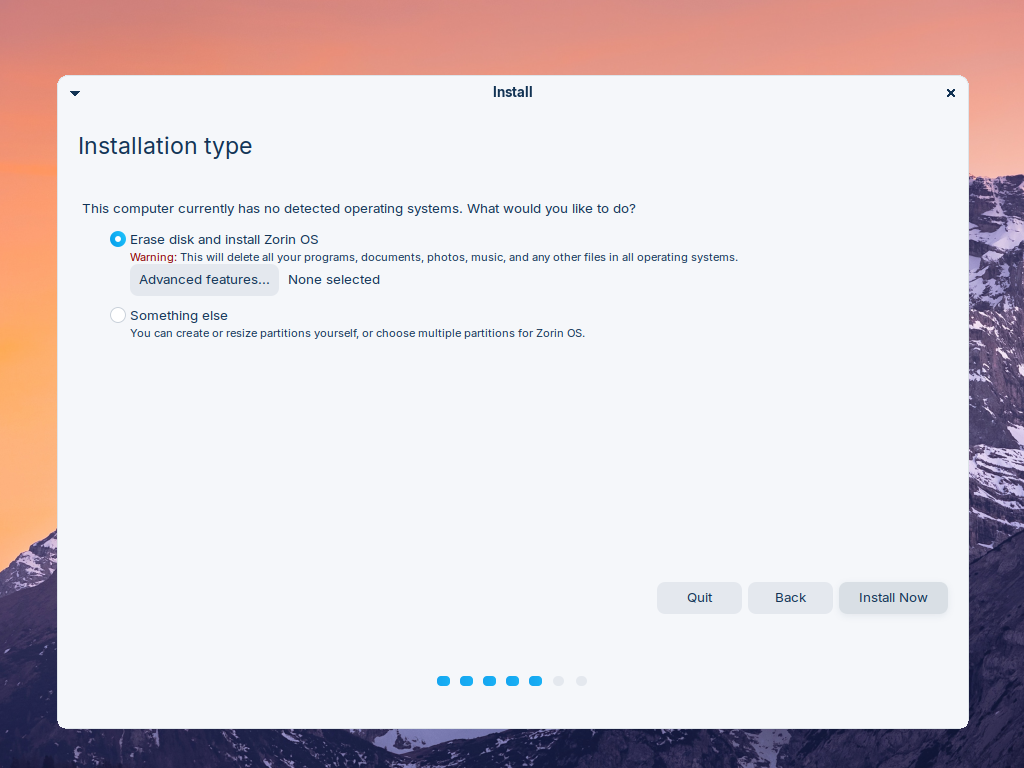Close the Install window
The width and height of the screenshot is (1024, 768).
click(x=951, y=93)
